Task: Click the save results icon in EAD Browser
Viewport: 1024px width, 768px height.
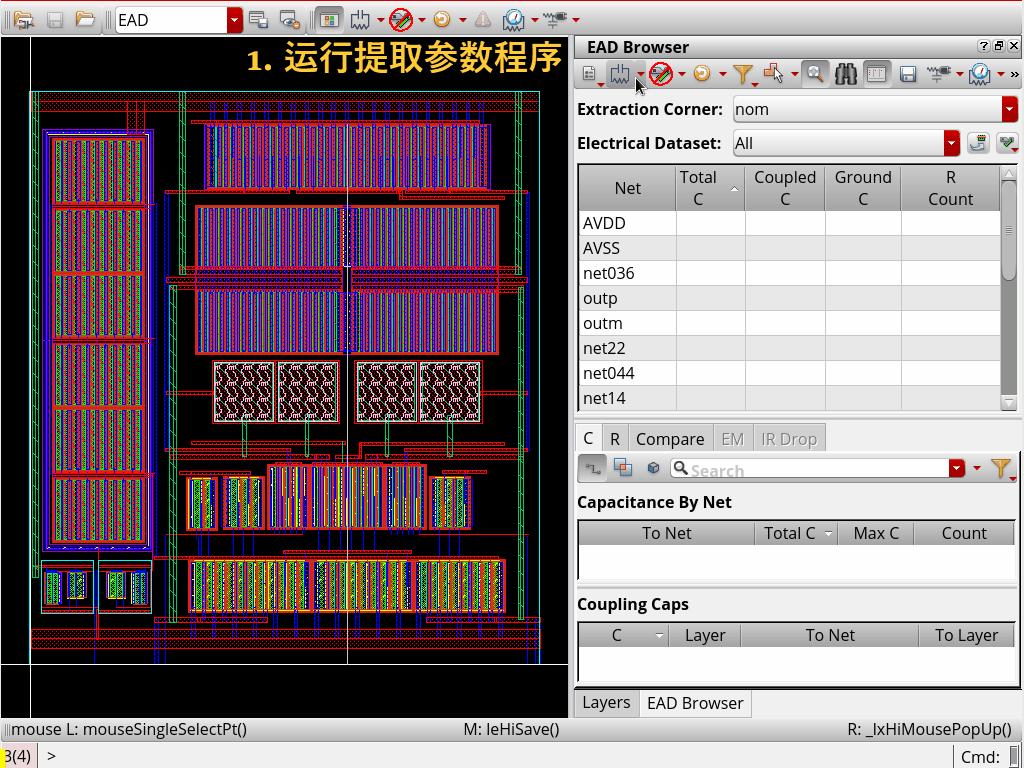Action: pyautogui.click(x=909, y=73)
